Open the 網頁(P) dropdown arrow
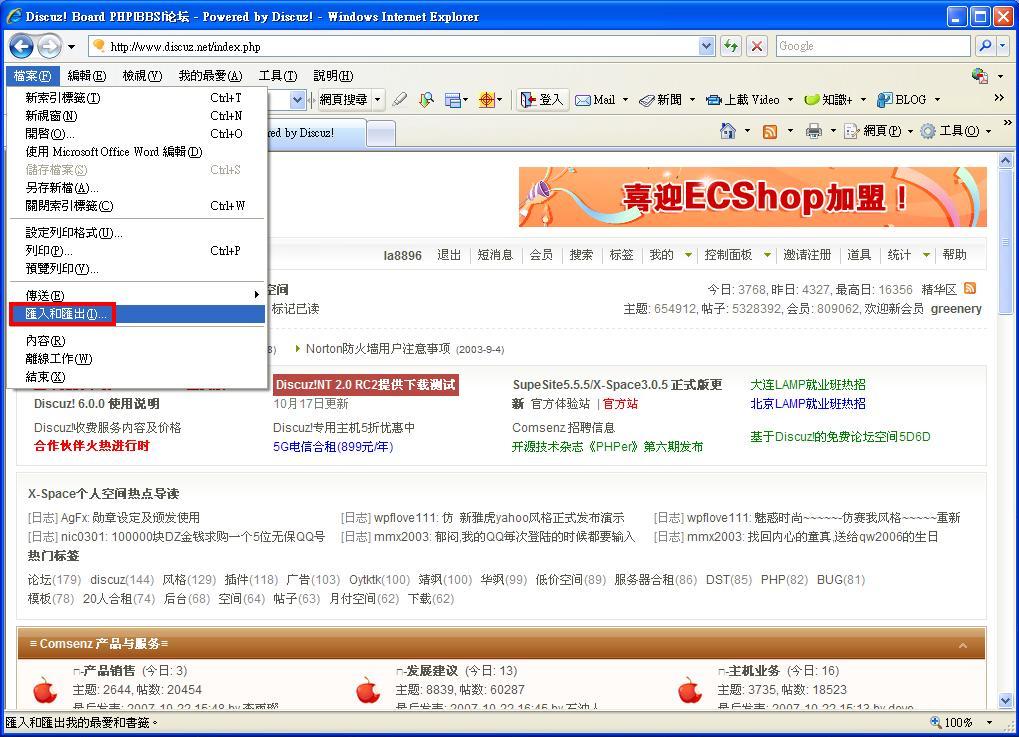The width and height of the screenshot is (1019, 737). (x=910, y=131)
